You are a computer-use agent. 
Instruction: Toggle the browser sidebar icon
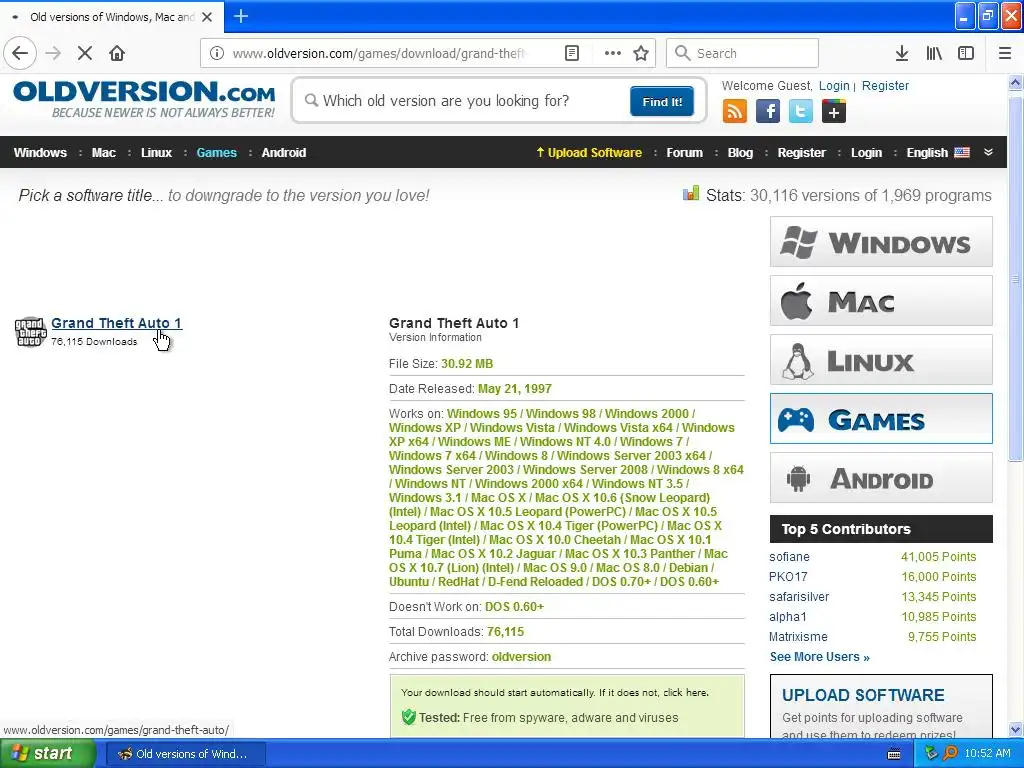[966, 53]
